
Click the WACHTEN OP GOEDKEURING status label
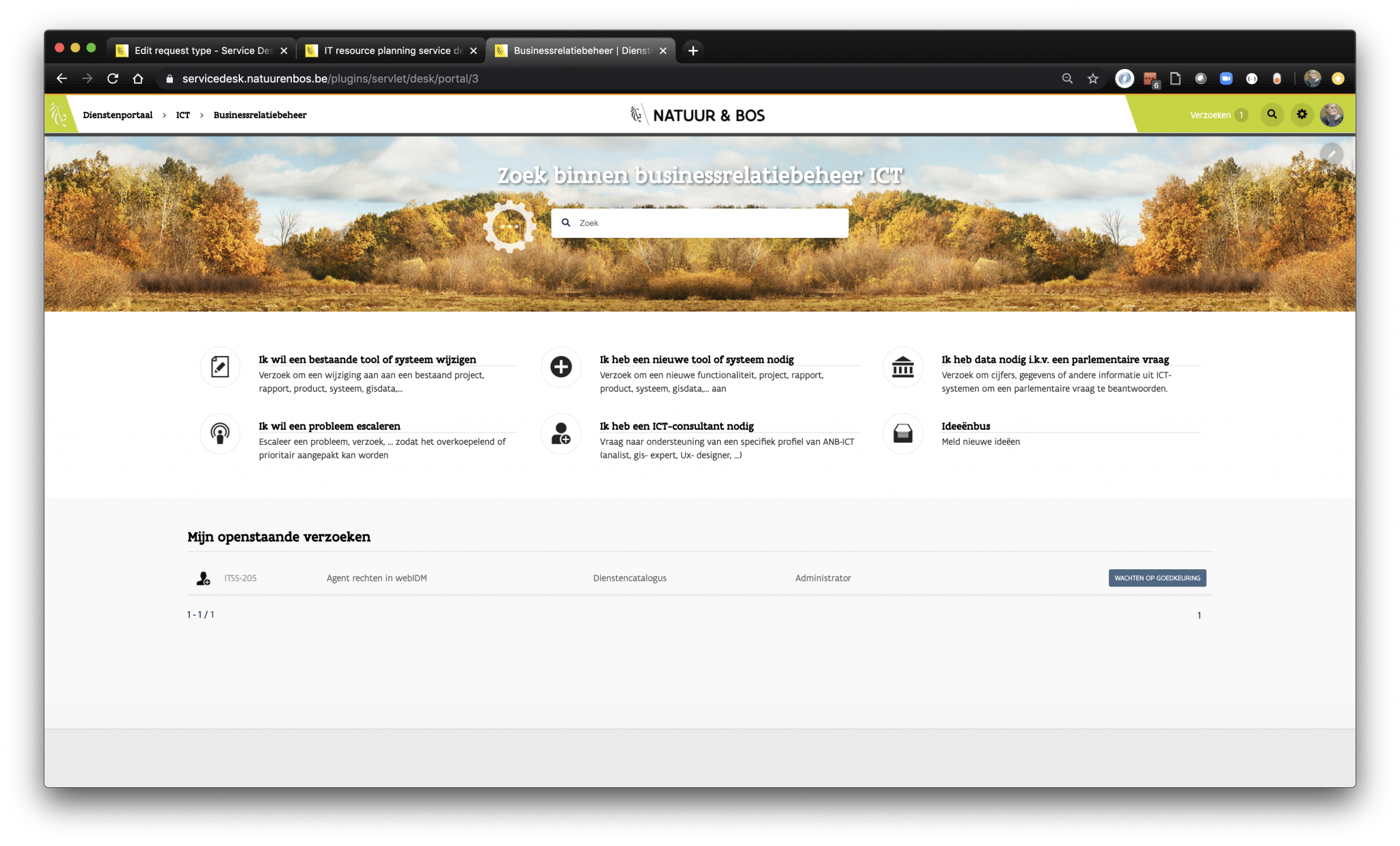click(x=1157, y=577)
